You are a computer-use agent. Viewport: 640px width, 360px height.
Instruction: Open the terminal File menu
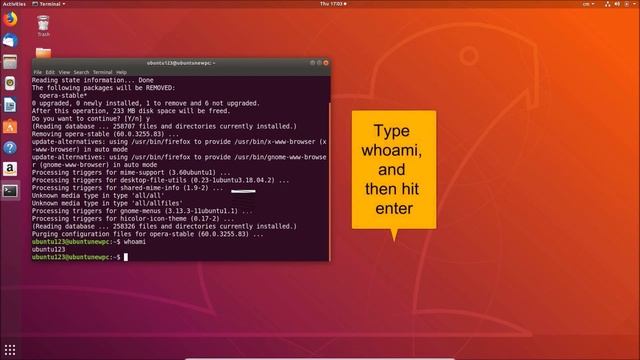tap(38, 72)
